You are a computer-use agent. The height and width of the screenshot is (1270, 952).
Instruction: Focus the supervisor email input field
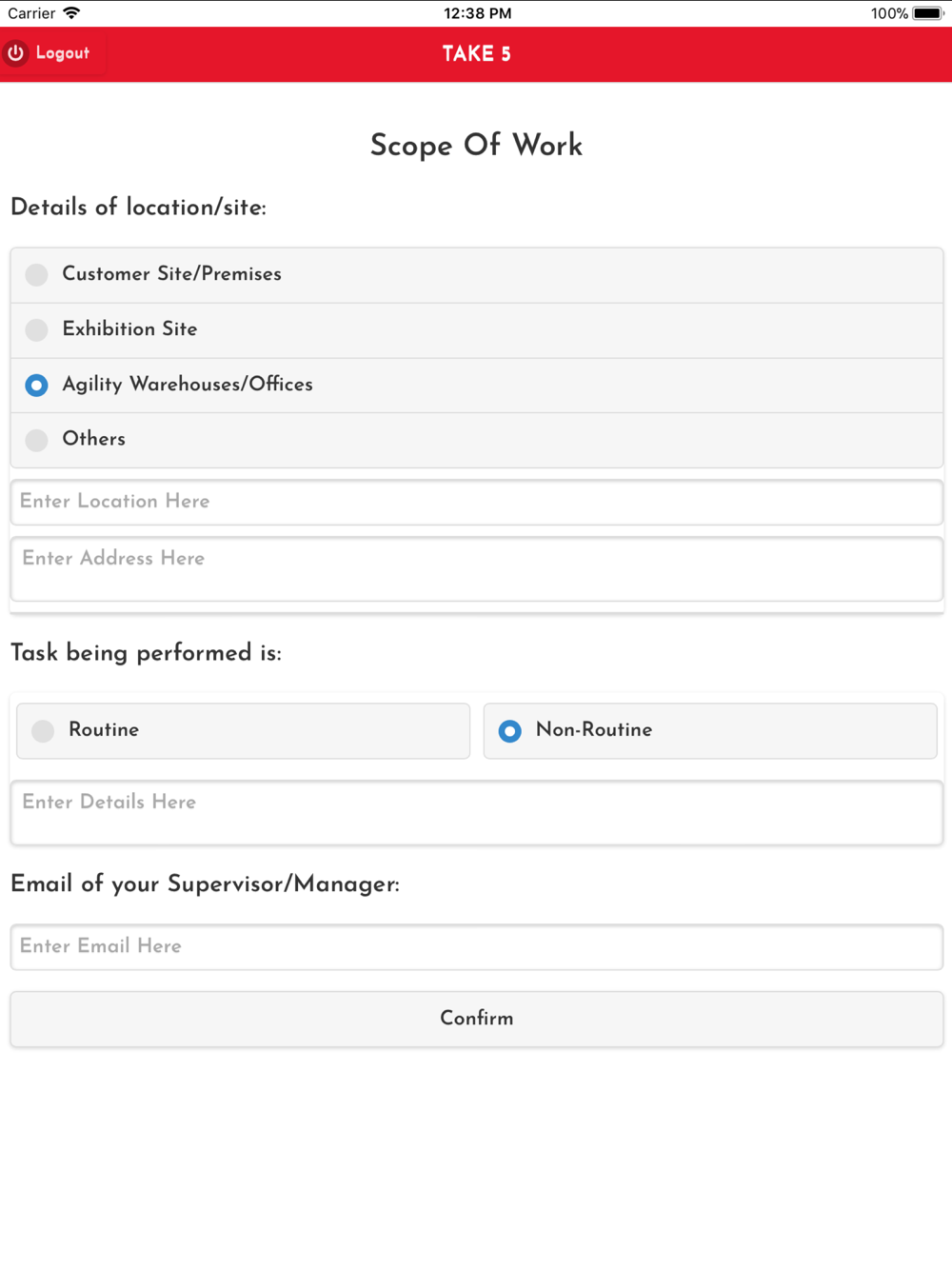476,947
